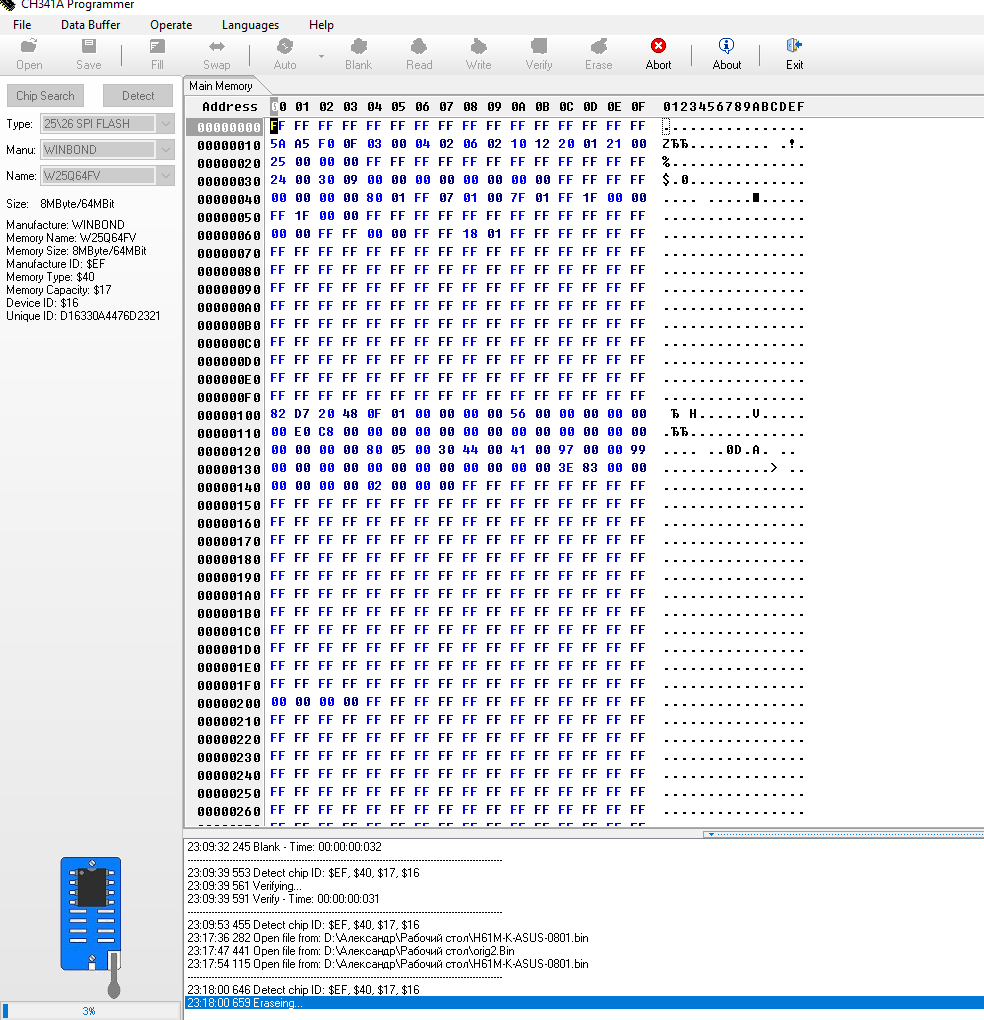Image resolution: width=984 pixels, height=1020 pixels.
Task: Expand the Manu WINBOND dropdown
Action: pyautogui.click(x=166, y=150)
